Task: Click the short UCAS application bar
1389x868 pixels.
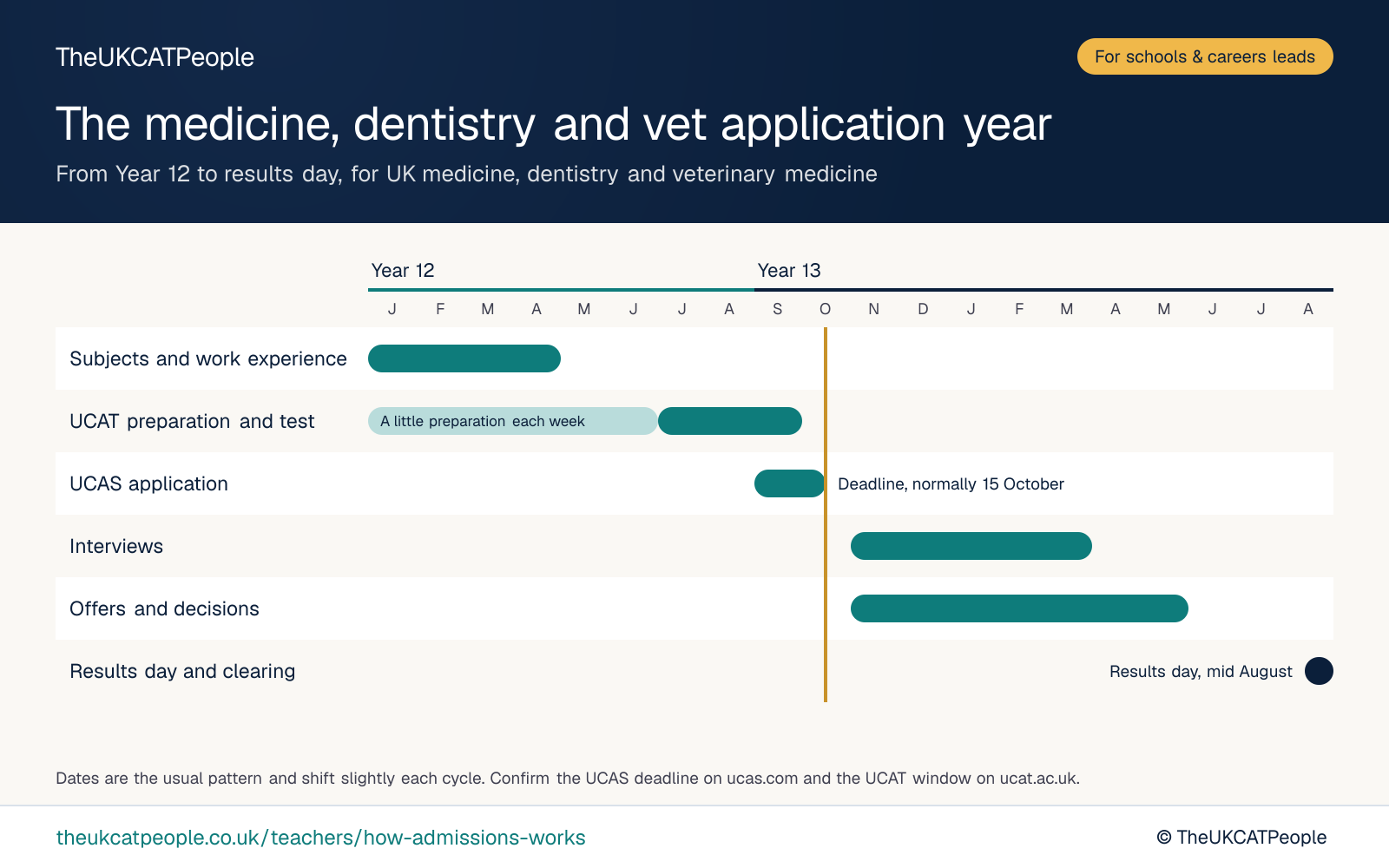Action: click(x=789, y=483)
